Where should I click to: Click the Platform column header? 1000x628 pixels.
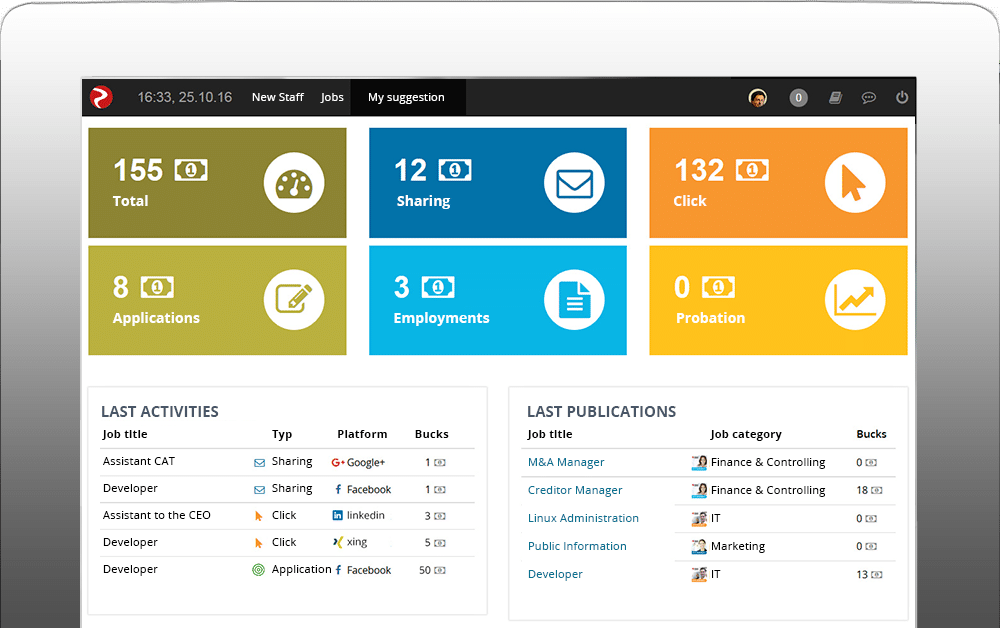coord(362,434)
